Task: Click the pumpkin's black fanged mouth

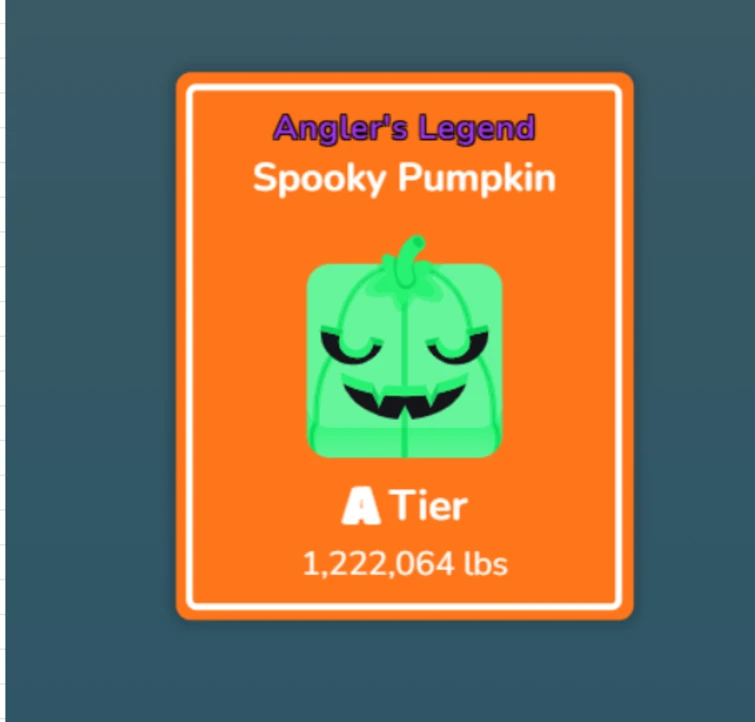Action: click(404, 396)
